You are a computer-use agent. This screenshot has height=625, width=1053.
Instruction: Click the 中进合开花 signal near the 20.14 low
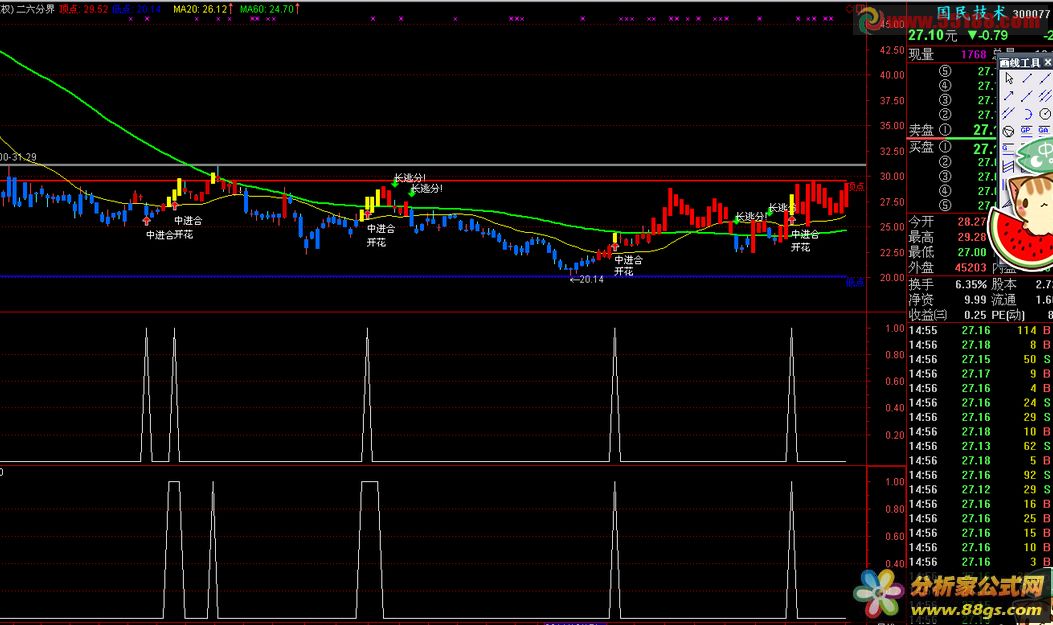point(628,266)
